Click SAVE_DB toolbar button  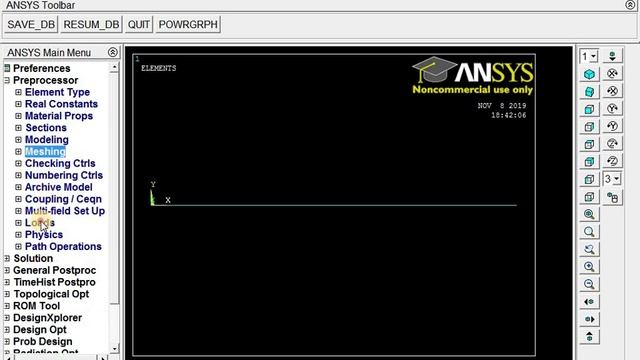click(x=31, y=24)
